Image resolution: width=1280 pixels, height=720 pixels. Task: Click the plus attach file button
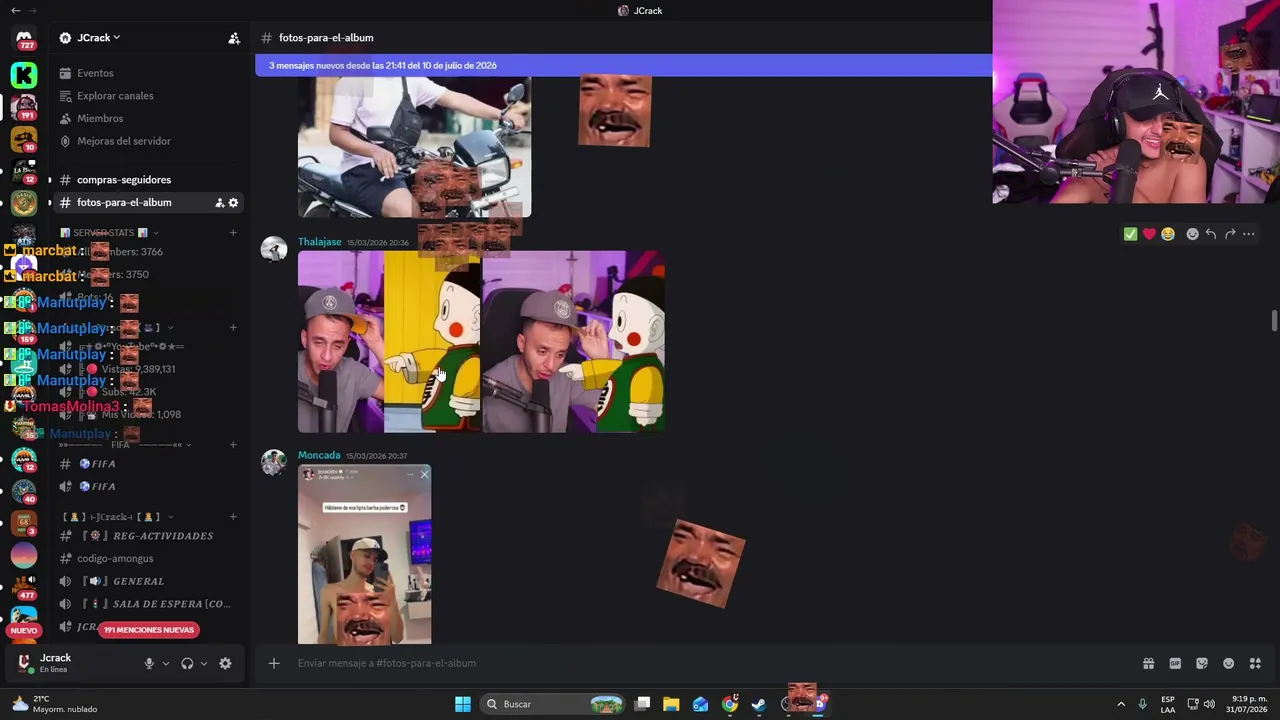(274, 663)
